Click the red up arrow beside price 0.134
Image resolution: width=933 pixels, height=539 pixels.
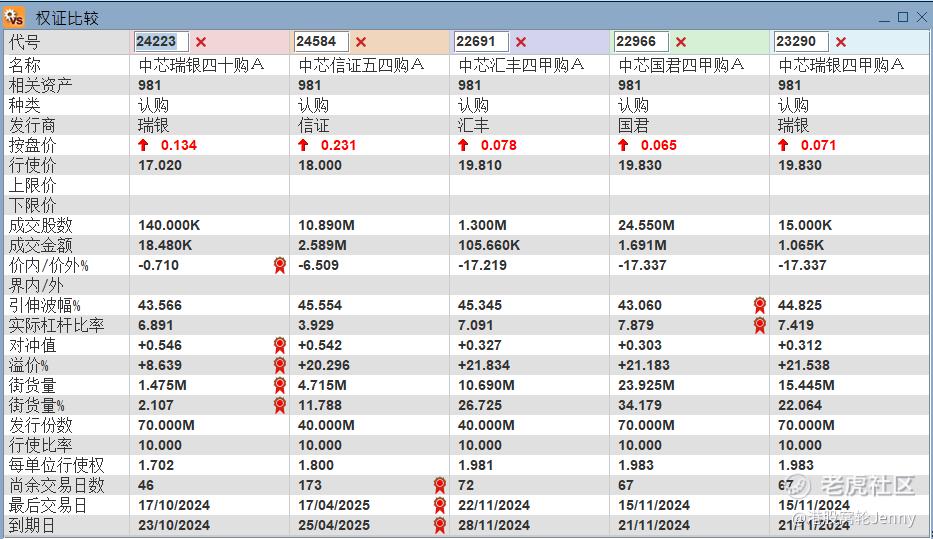pos(143,145)
